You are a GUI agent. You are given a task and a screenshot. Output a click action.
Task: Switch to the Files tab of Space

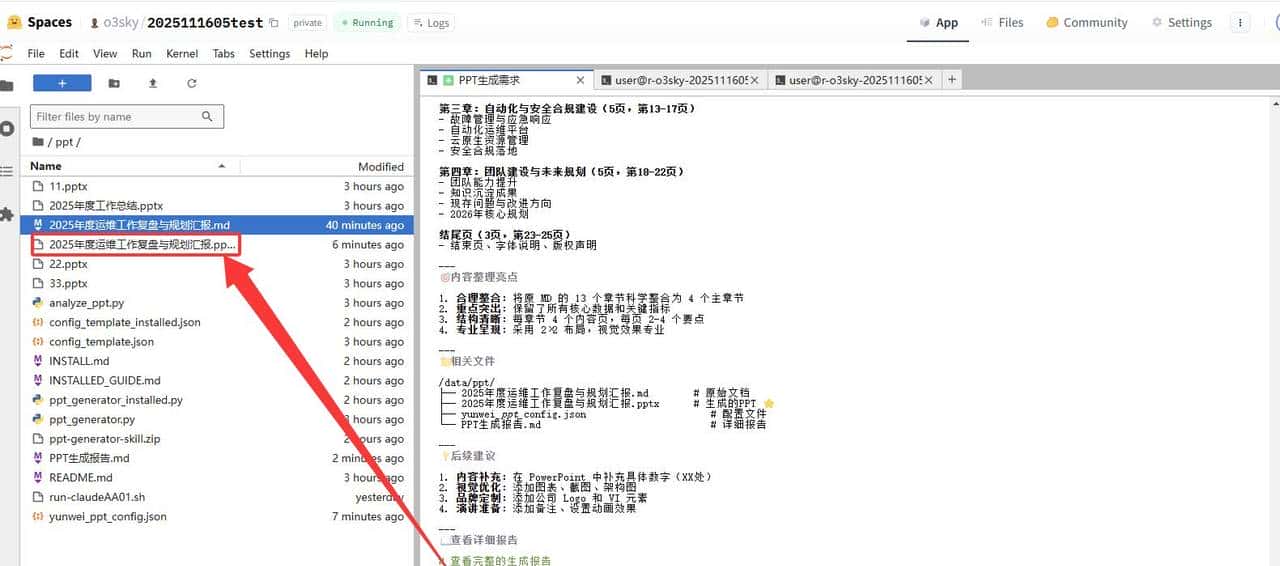click(x=1003, y=22)
